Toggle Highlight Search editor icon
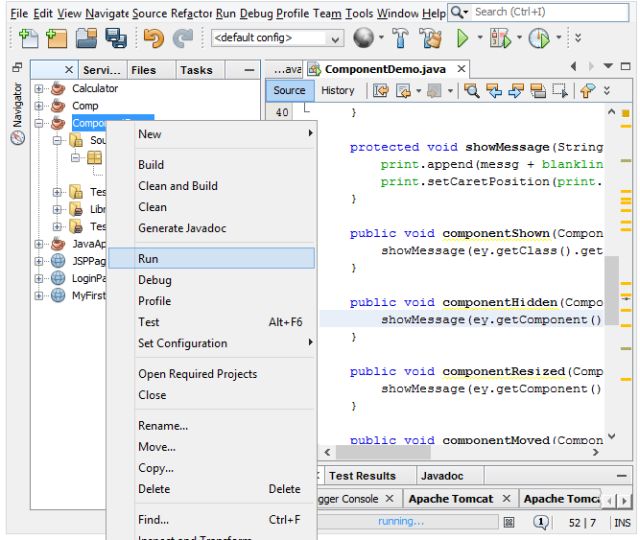 (538, 91)
